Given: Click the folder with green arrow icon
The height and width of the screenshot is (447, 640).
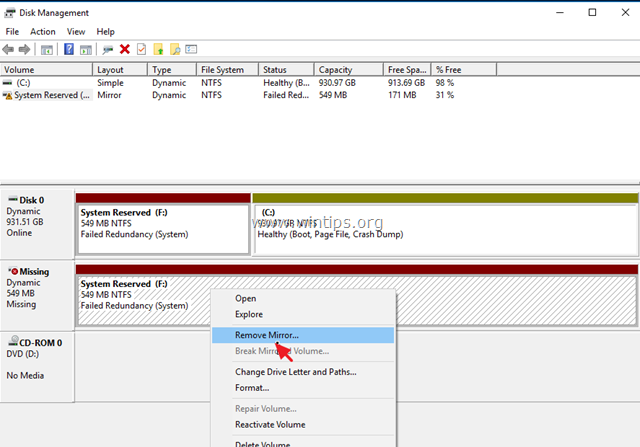Looking at the screenshot, I should click(158, 49).
